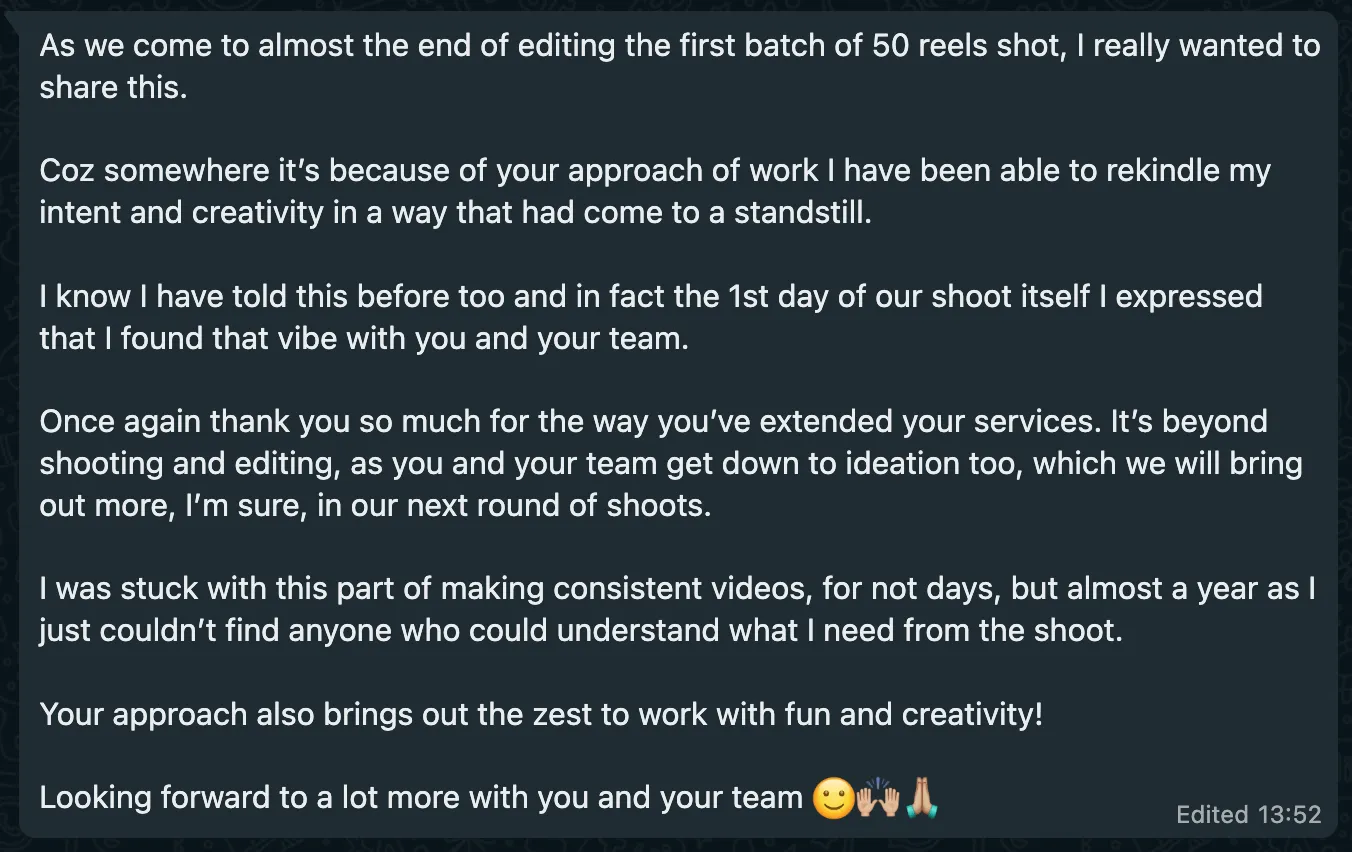Click the smiling face emoji
Image resolution: width=1352 pixels, height=852 pixels.
point(832,799)
